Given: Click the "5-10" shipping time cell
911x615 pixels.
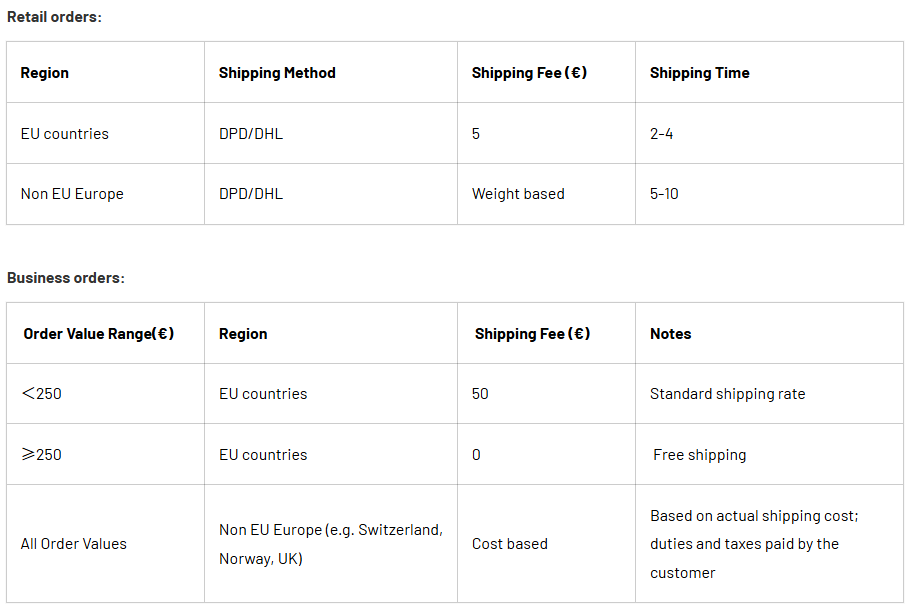Looking at the screenshot, I should point(664,194).
